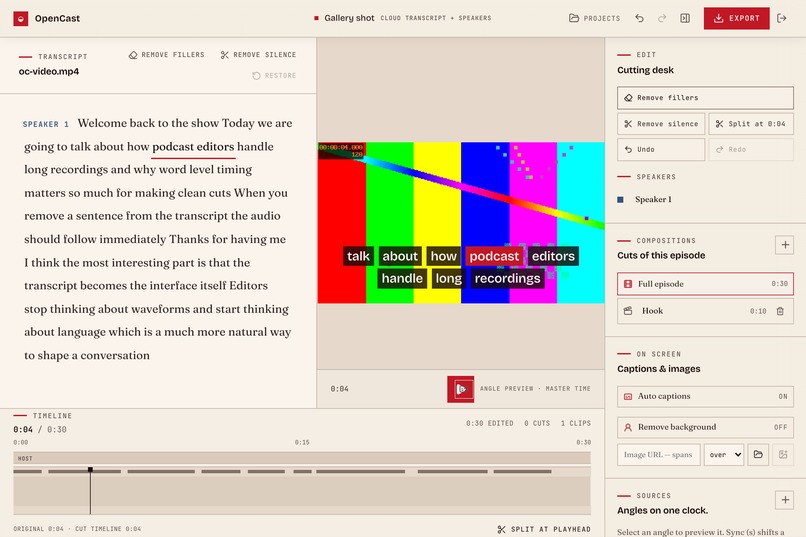The width and height of the screenshot is (806, 537).
Task: Click the OpenCast logo icon
Action: click(x=21, y=18)
